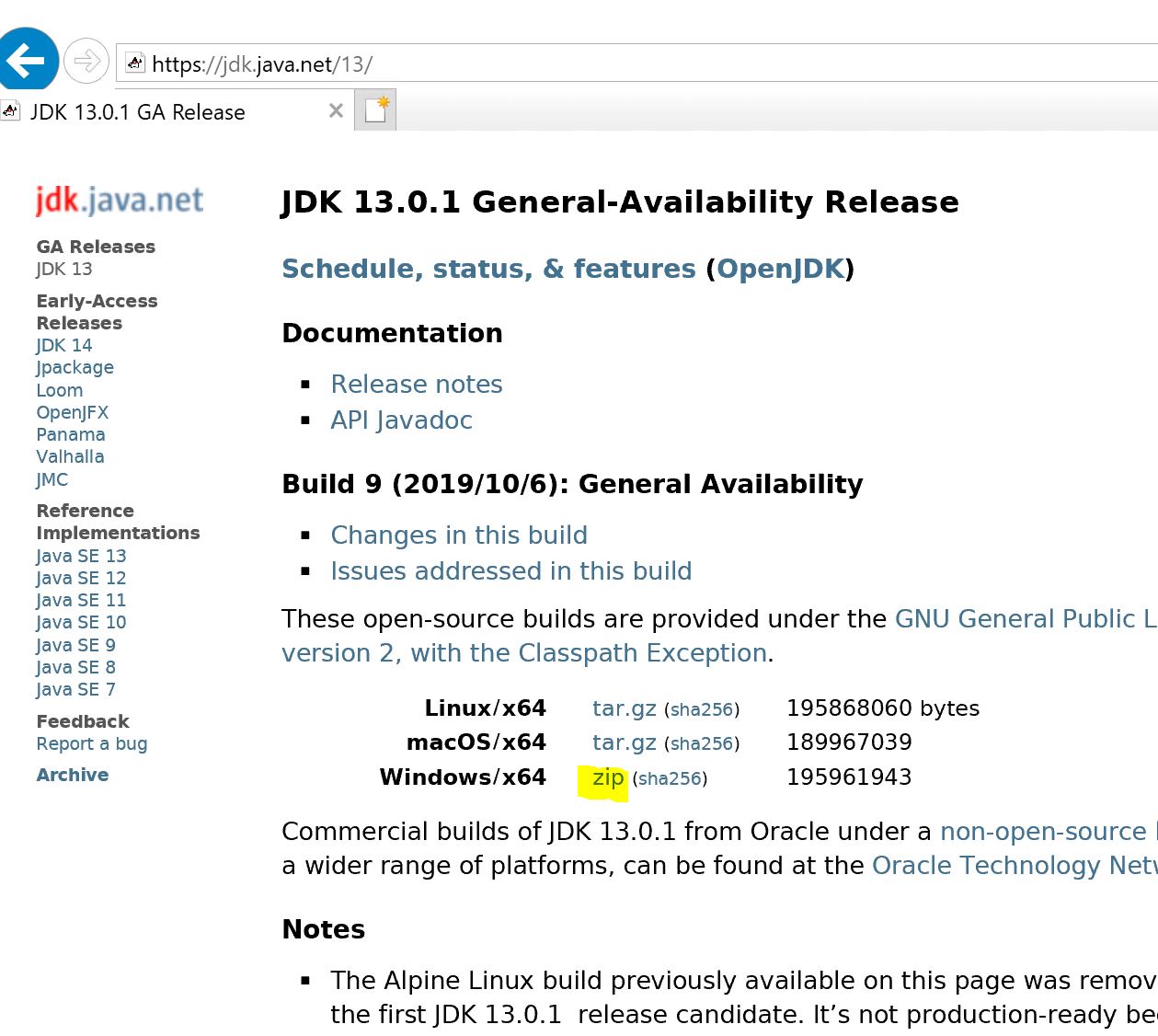This screenshot has height=1036, width=1158.
Task: Click the Java page icon in address bar
Action: pyautogui.click(x=135, y=63)
